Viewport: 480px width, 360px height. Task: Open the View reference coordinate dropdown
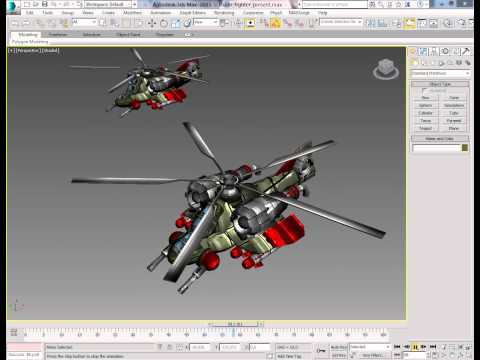pos(206,22)
